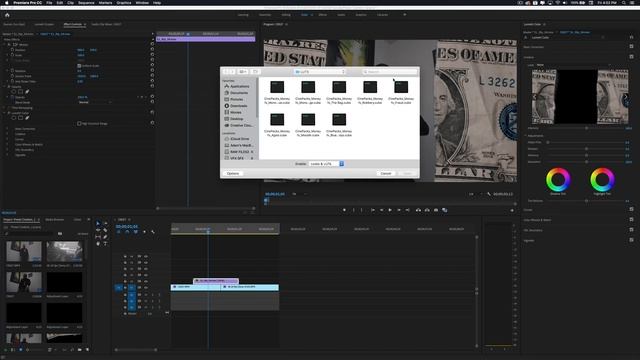Screen dimensions: 640x360
Task: Click the Home icon in Premiere header
Action: point(7,15)
